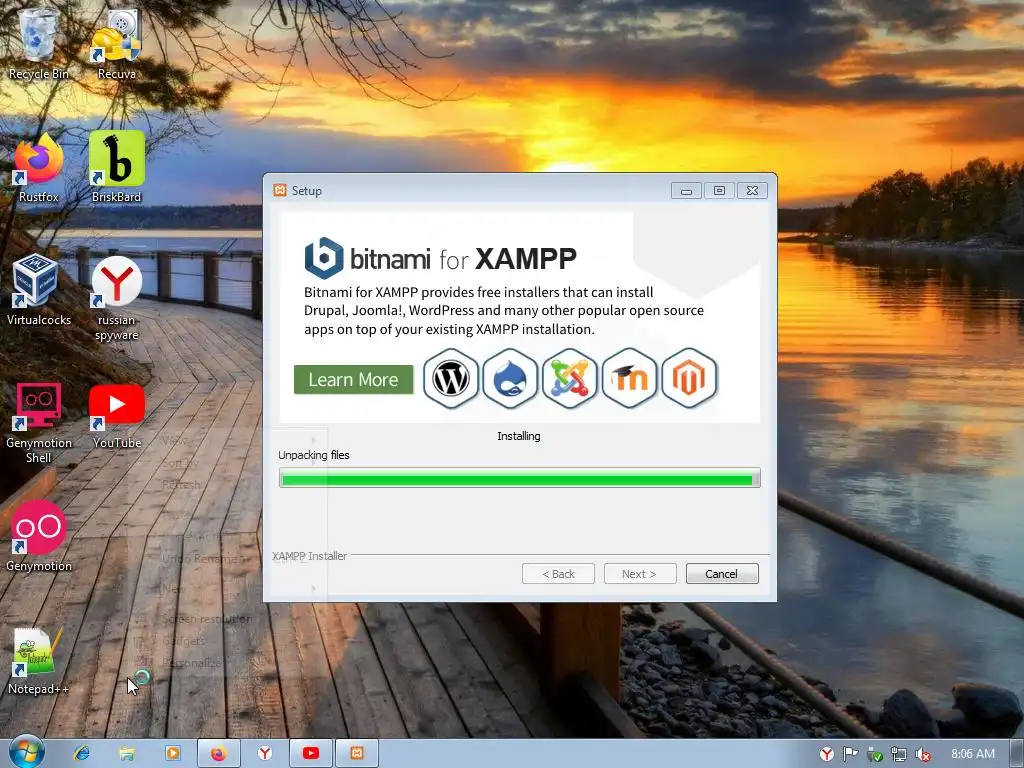The width and height of the screenshot is (1024, 768).
Task: Click the installation progress bar
Action: point(520,477)
